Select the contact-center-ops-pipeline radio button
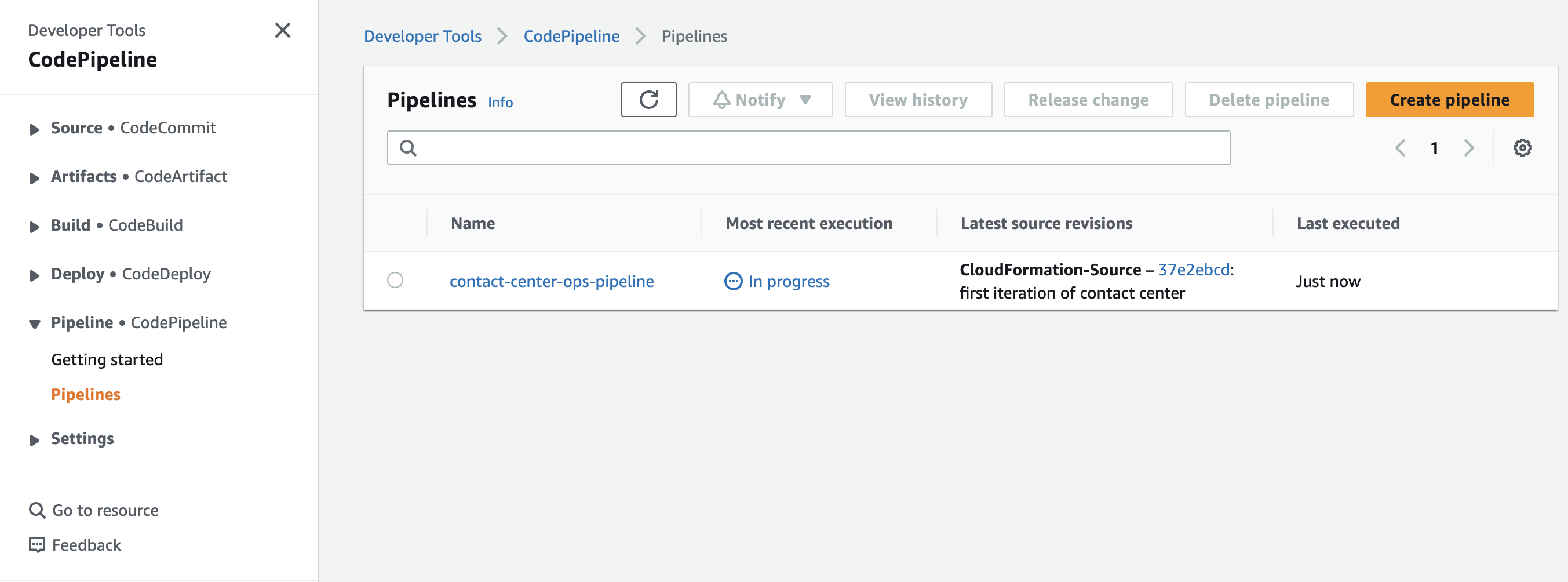This screenshot has width=1568, height=582. tap(395, 280)
